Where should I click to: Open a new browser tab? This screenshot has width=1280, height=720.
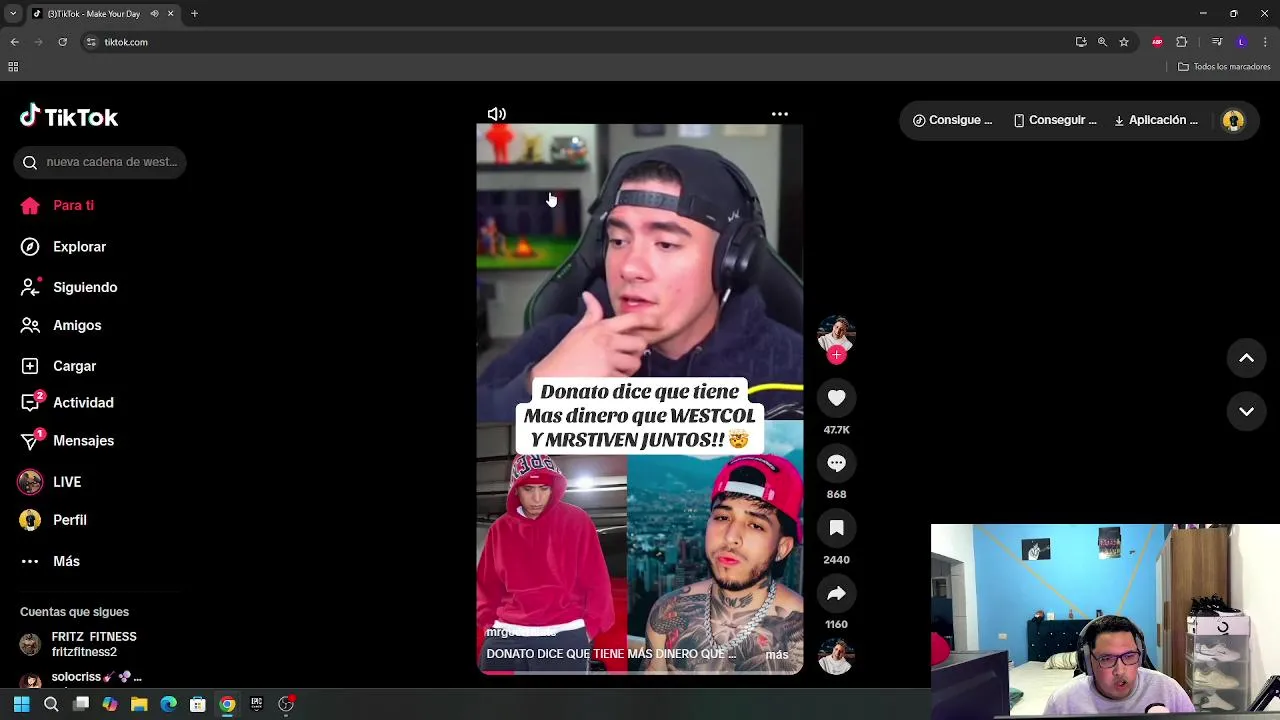point(194,14)
